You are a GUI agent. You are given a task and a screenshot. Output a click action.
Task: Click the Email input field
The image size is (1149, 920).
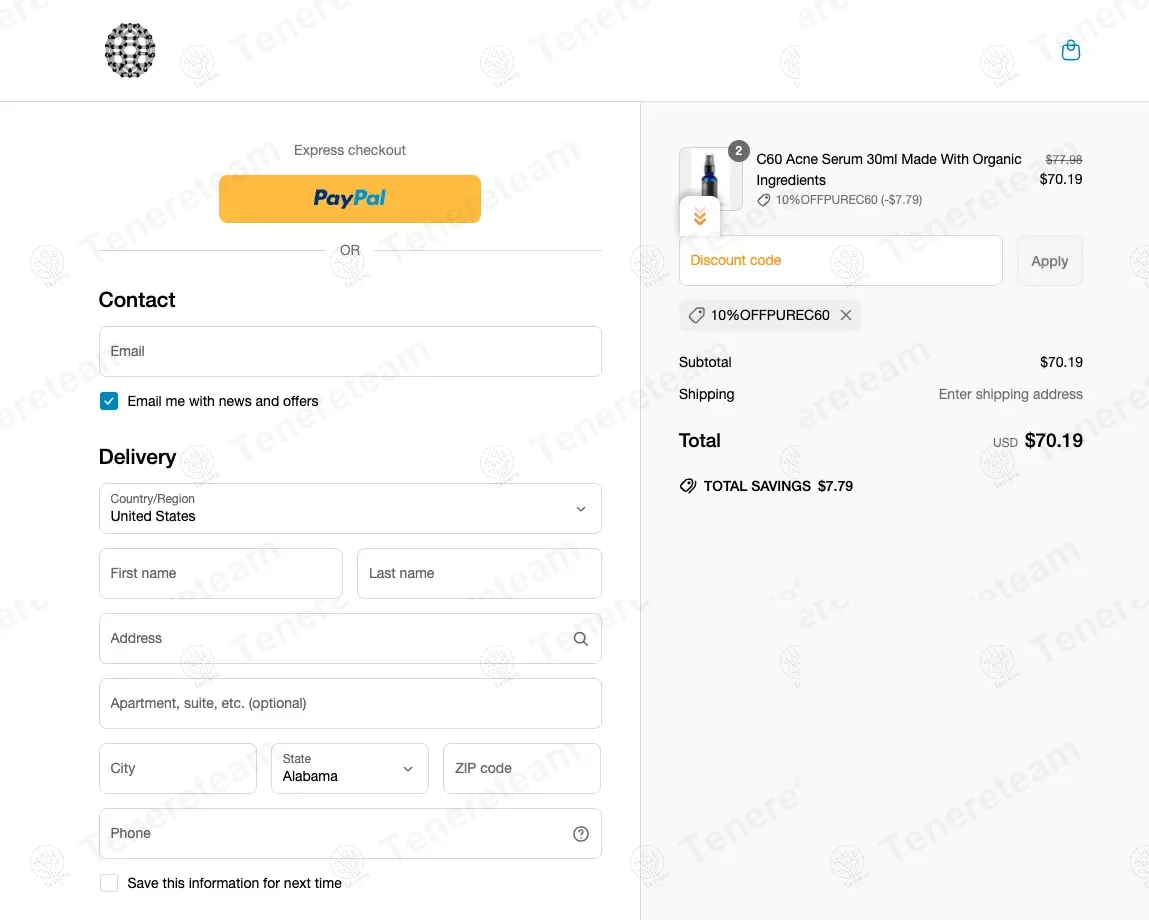[350, 352]
